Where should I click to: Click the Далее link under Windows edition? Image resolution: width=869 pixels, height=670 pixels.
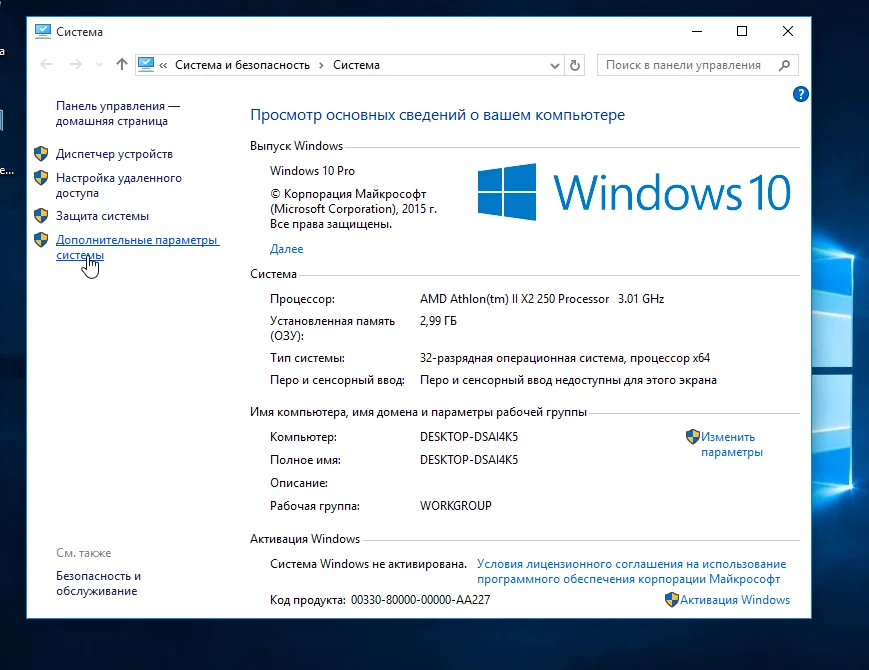pos(287,249)
